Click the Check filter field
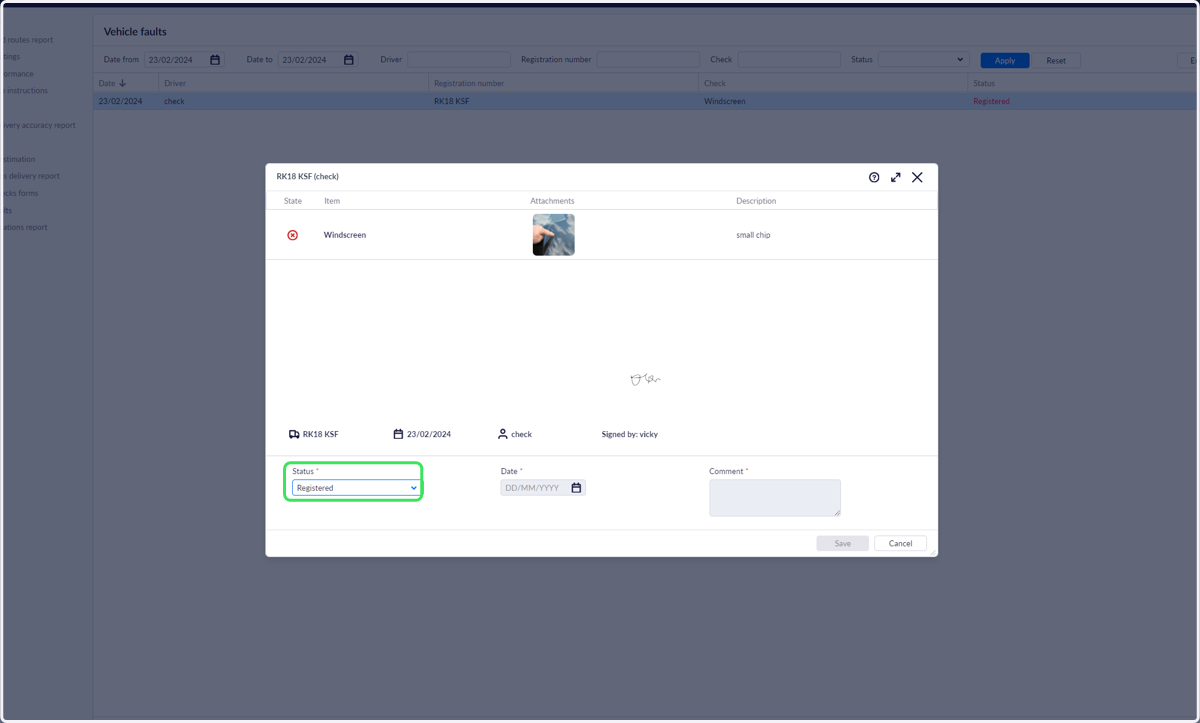The width and height of the screenshot is (1200, 723). 789,60
